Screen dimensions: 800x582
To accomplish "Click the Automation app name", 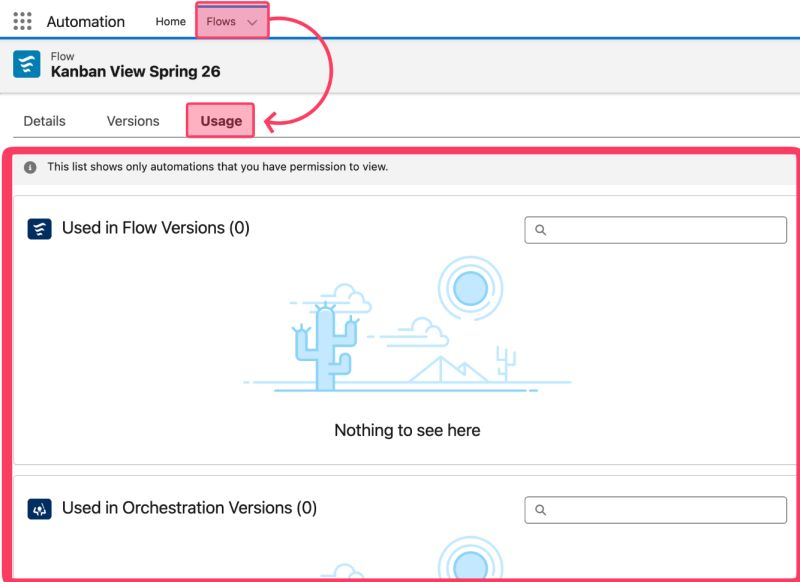I will coord(86,21).
